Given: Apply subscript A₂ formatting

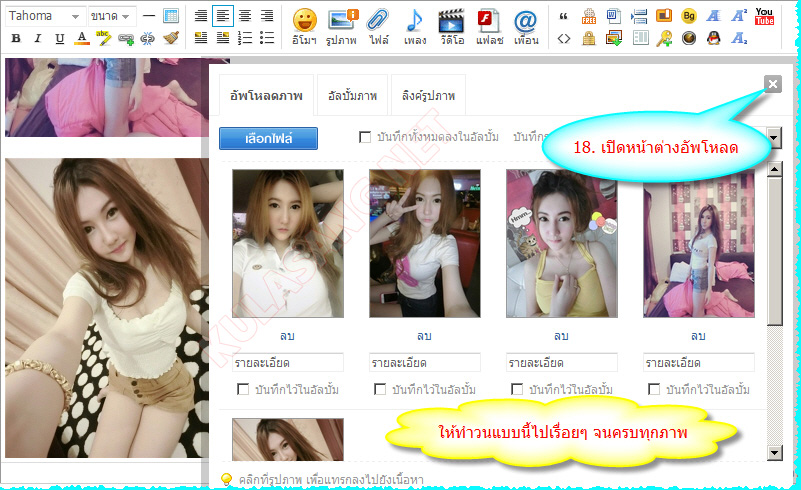Looking at the screenshot, I should (739, 38).
